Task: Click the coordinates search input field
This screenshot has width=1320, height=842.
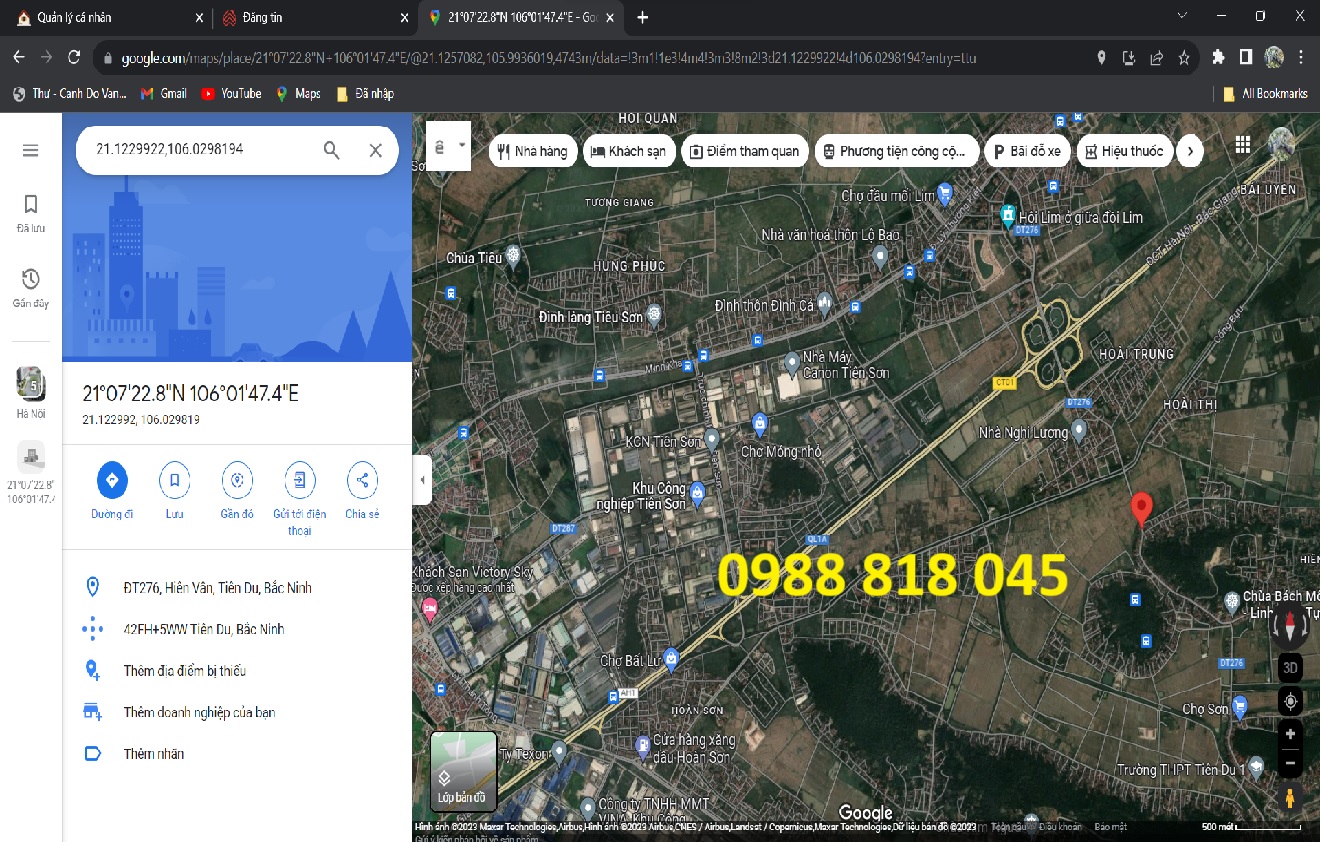Action: point(200,150)
